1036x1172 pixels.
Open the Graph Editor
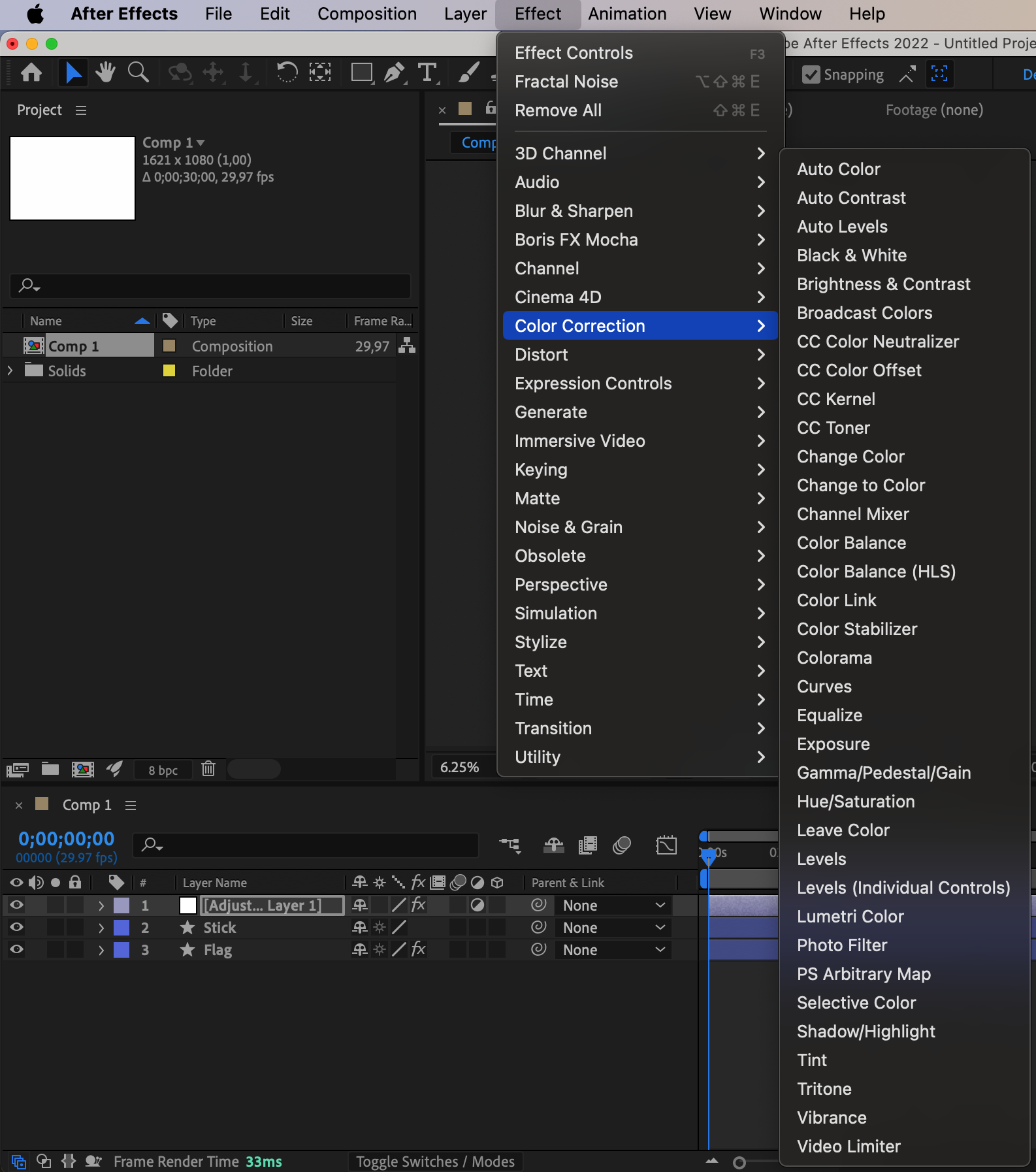(x=666, y=845)
